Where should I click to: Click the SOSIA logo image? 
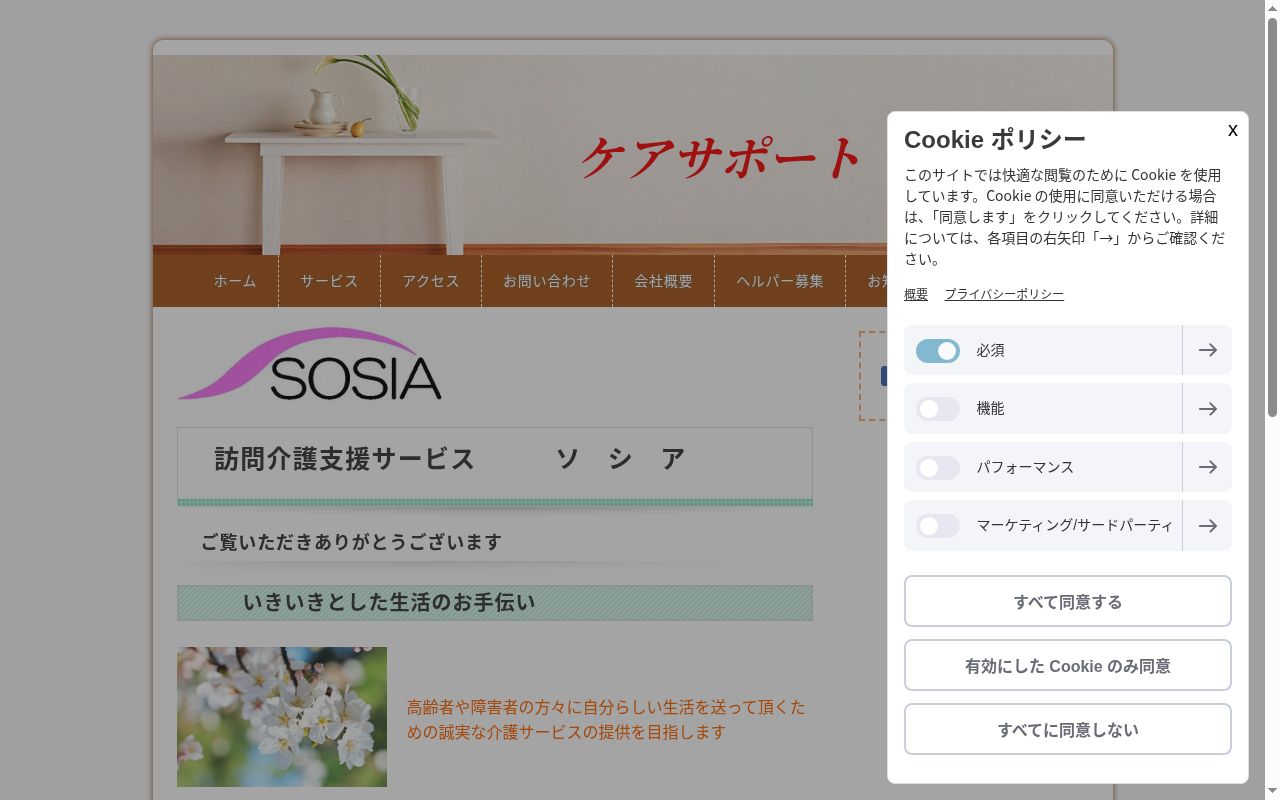pos(310,364)
